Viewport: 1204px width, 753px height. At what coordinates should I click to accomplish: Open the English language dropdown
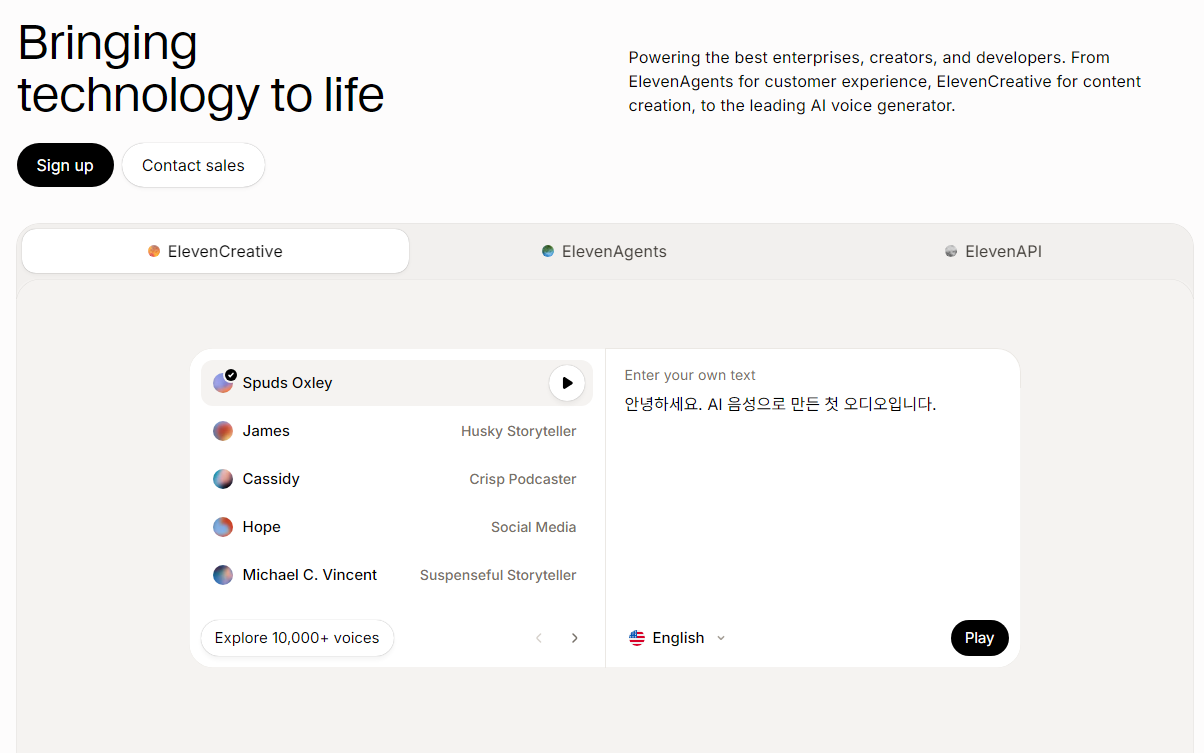(x=677, y=638)
